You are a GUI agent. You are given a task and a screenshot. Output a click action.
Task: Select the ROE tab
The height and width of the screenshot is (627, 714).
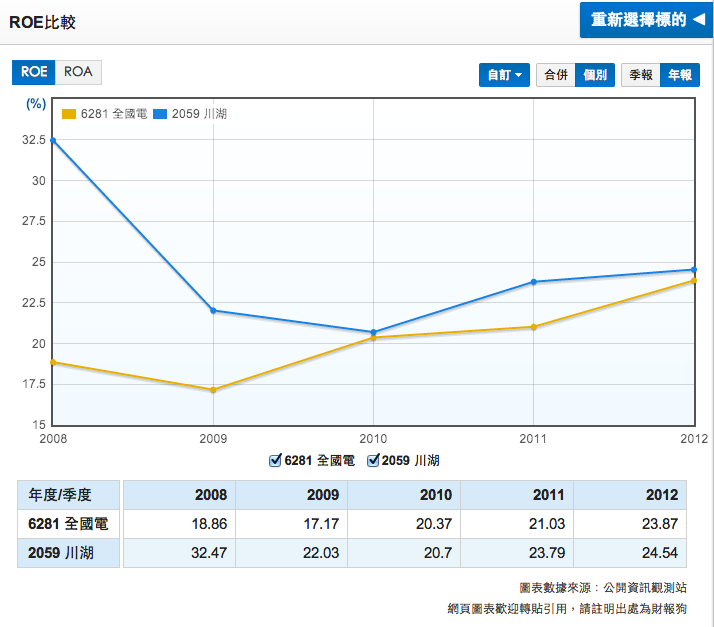pos(34,72)
